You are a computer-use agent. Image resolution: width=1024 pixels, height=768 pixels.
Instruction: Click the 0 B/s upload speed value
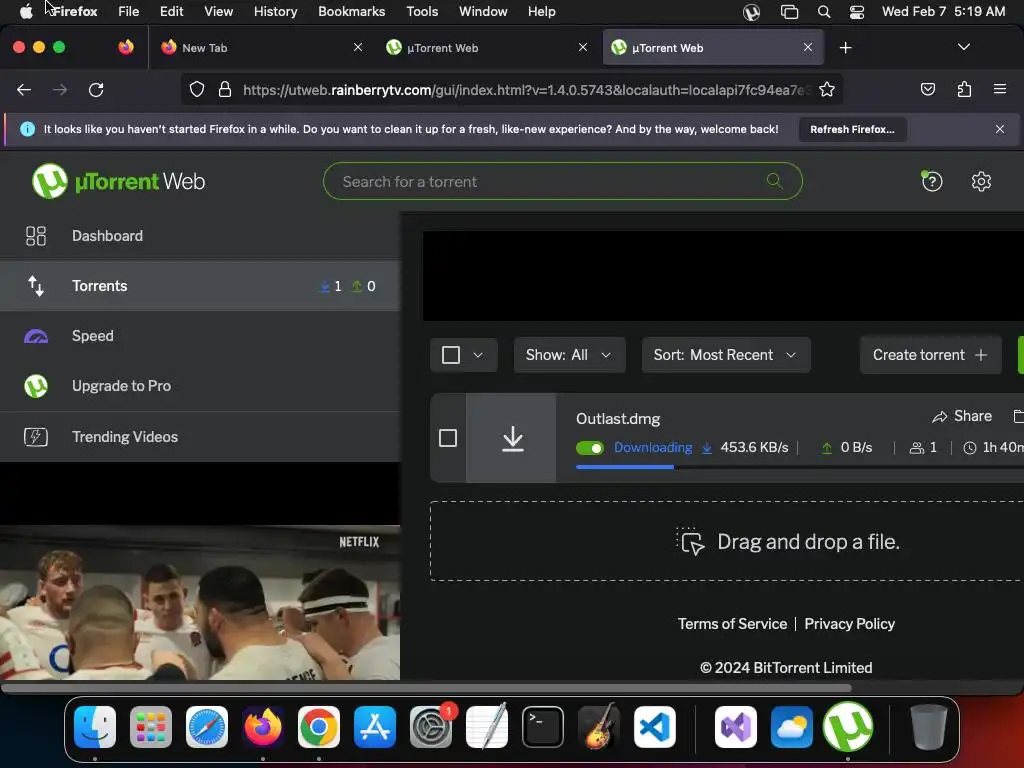(856, 447)
